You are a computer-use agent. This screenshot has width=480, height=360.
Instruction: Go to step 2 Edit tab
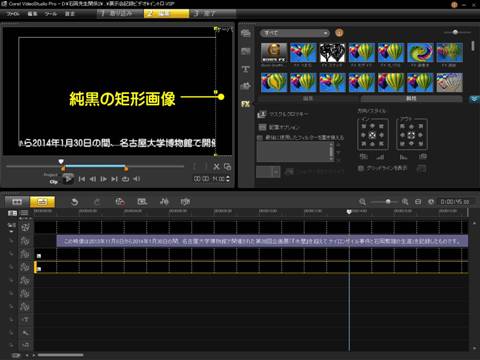(x=166, y=14)
